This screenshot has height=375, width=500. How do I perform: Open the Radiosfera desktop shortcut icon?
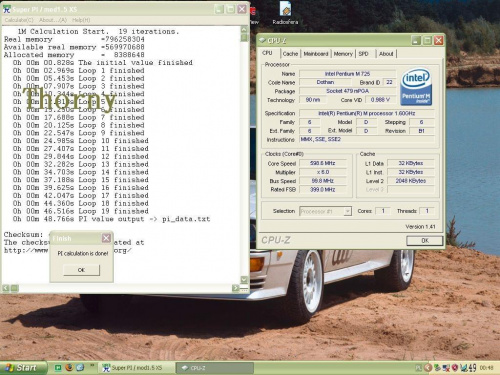285,13
